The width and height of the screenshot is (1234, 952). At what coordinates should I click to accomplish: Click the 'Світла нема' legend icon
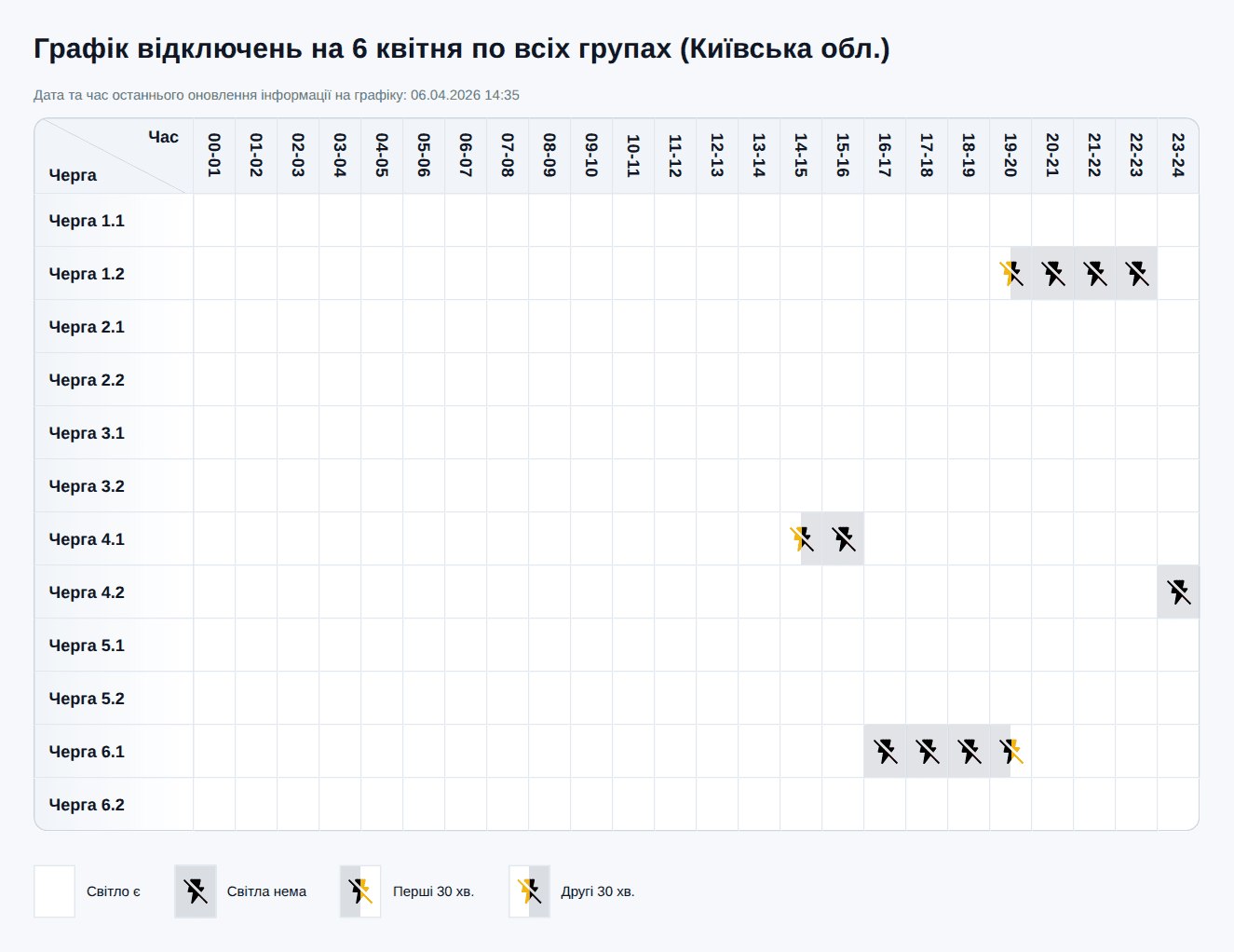pyautogui.click(x=195, y=891)
